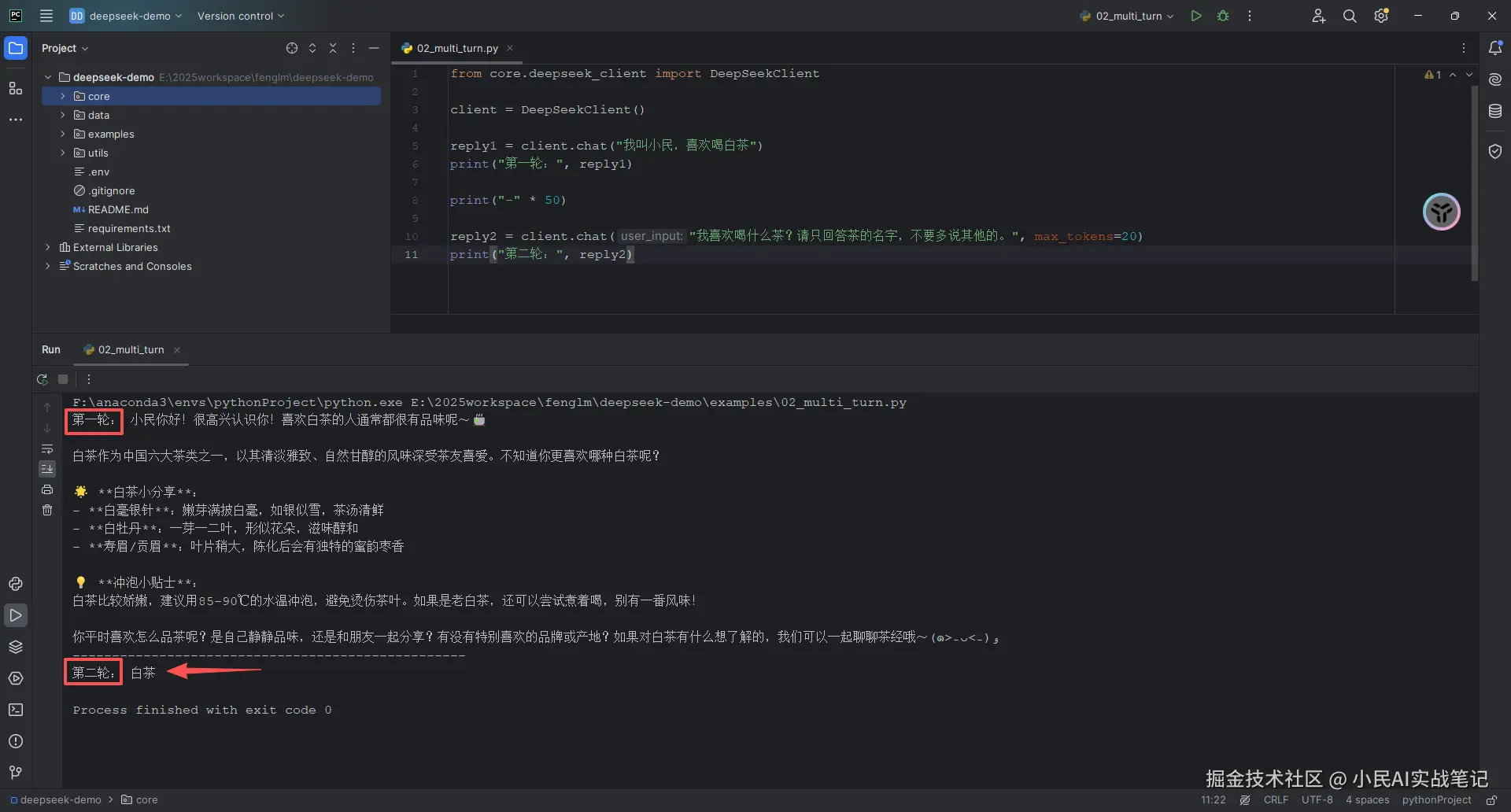The image size is (1511, 812).
Task: Close the 02_multi_turn Run tab
Action: [x=177, y=350]
